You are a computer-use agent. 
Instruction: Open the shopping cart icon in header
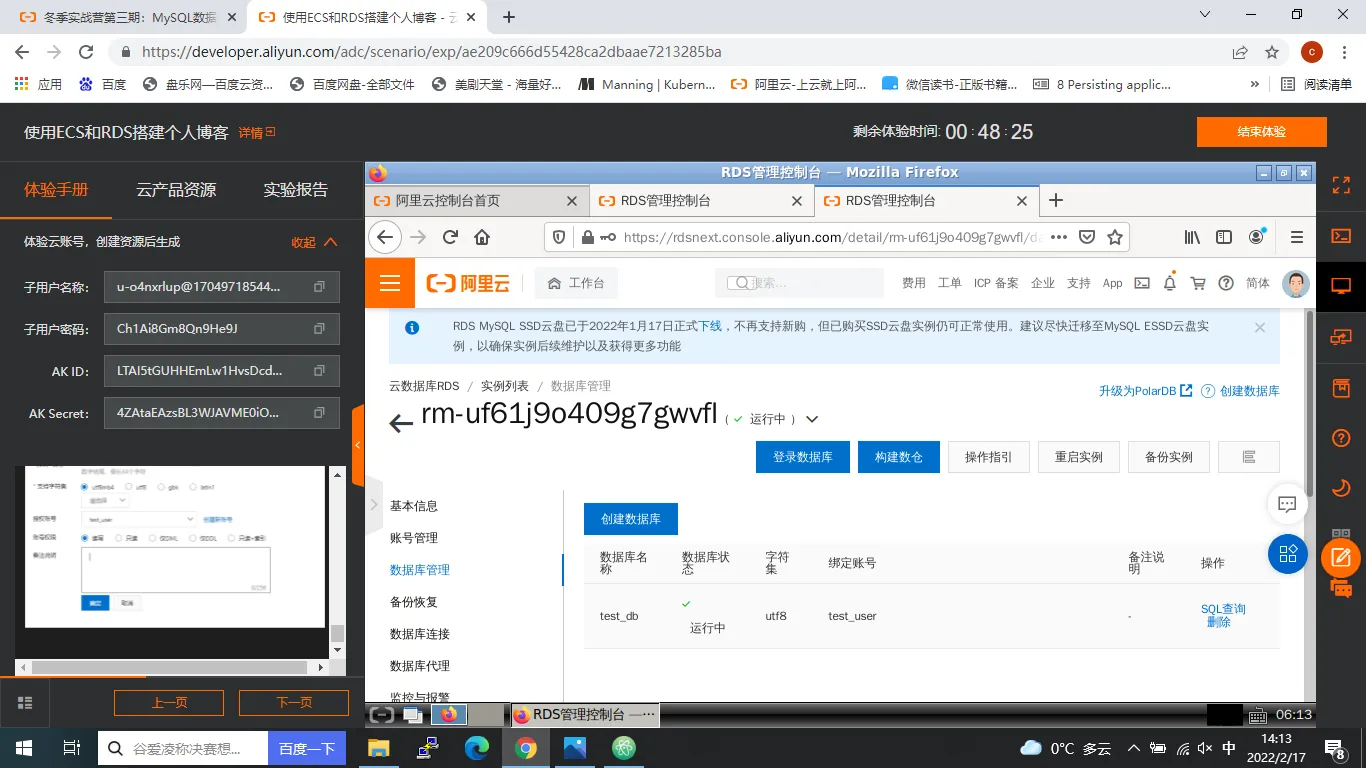[x=1198, y=283]
